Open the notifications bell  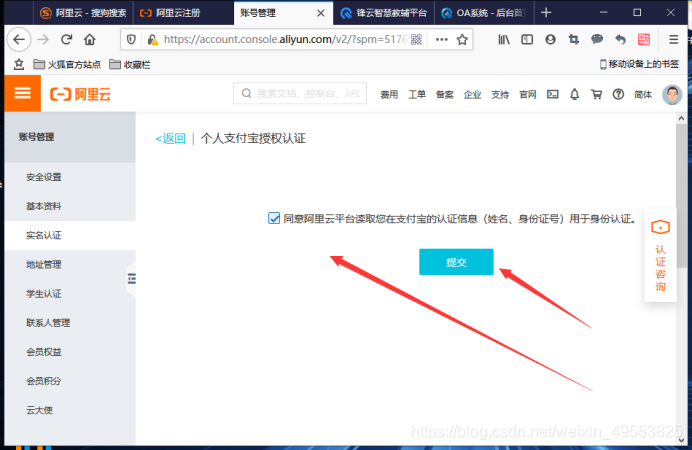click(574, 94)
